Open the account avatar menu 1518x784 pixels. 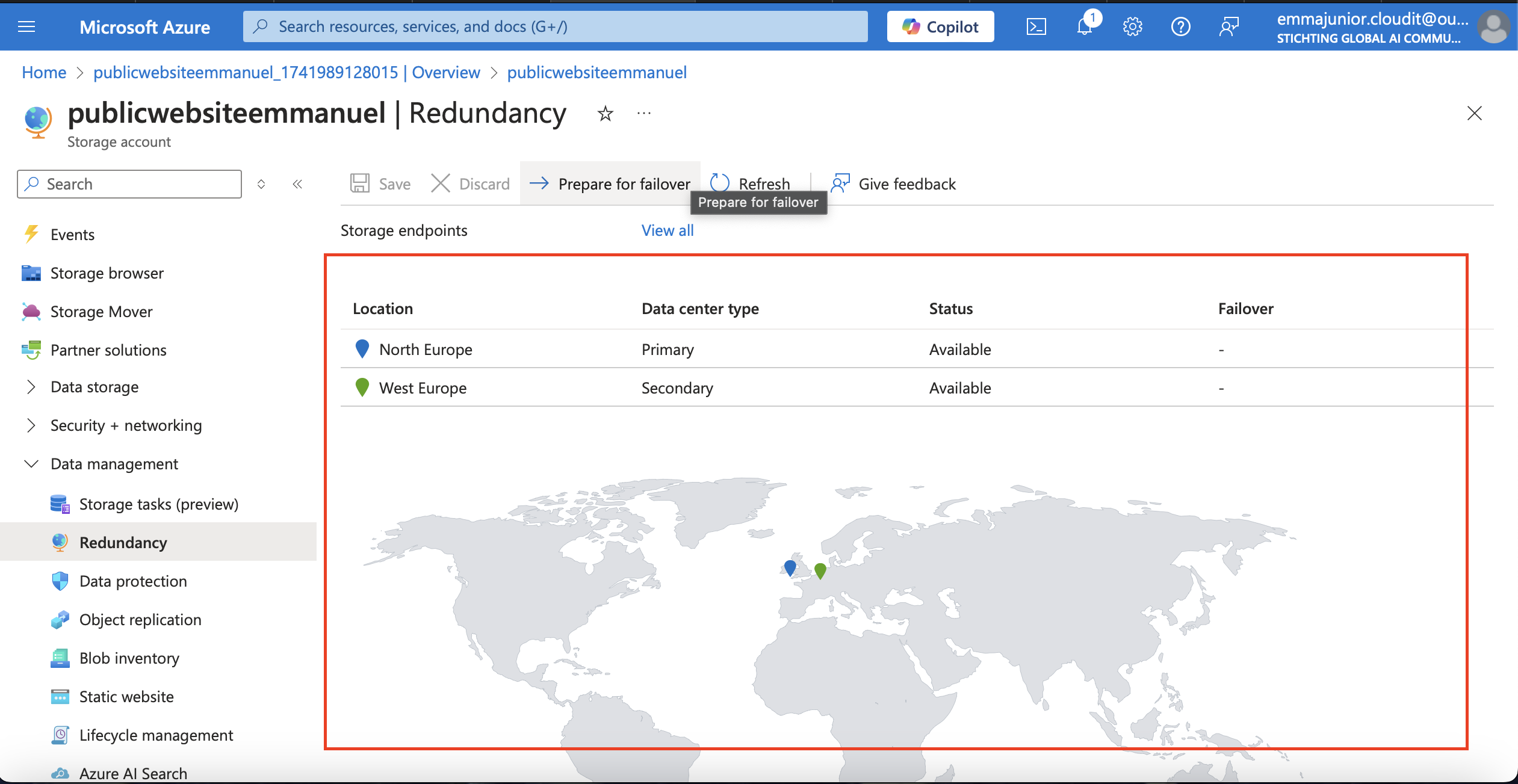click(1494, 27)
